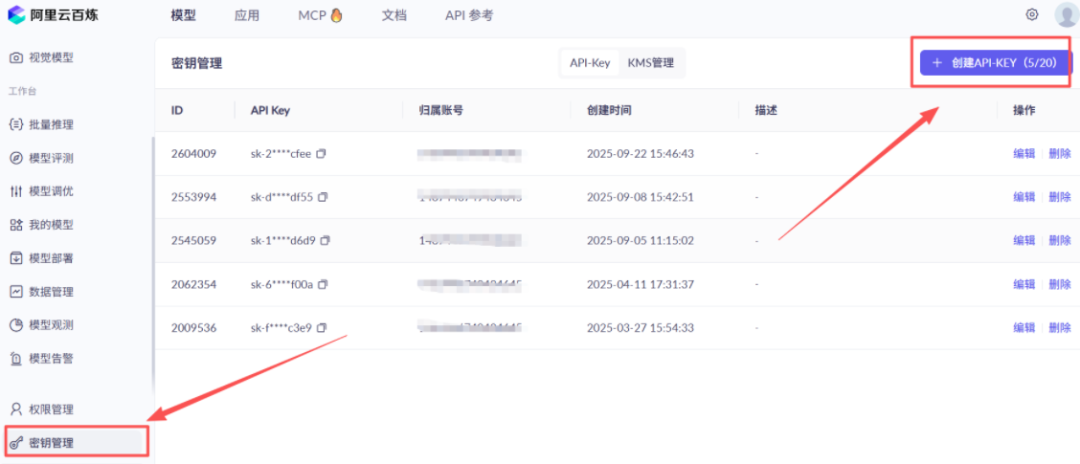The image size is (1080, 464).
Task: Click the date 2025-04-11 17:31:37
Action: 640,284
